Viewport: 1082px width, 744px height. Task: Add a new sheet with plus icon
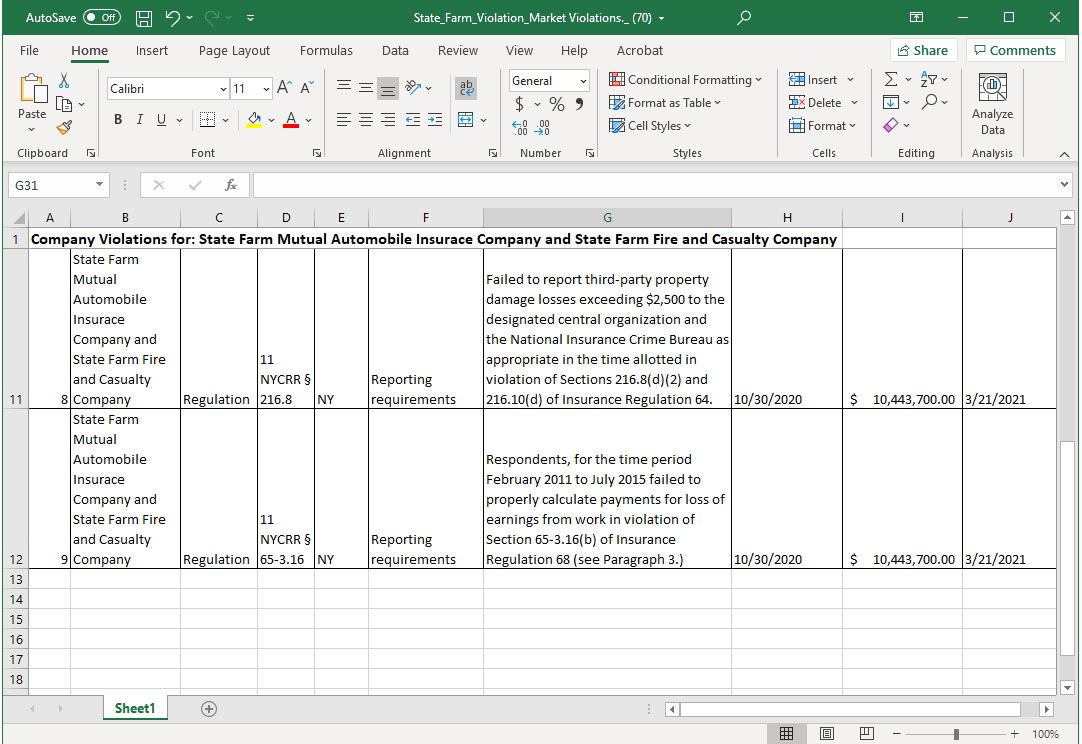pos(208,709)
